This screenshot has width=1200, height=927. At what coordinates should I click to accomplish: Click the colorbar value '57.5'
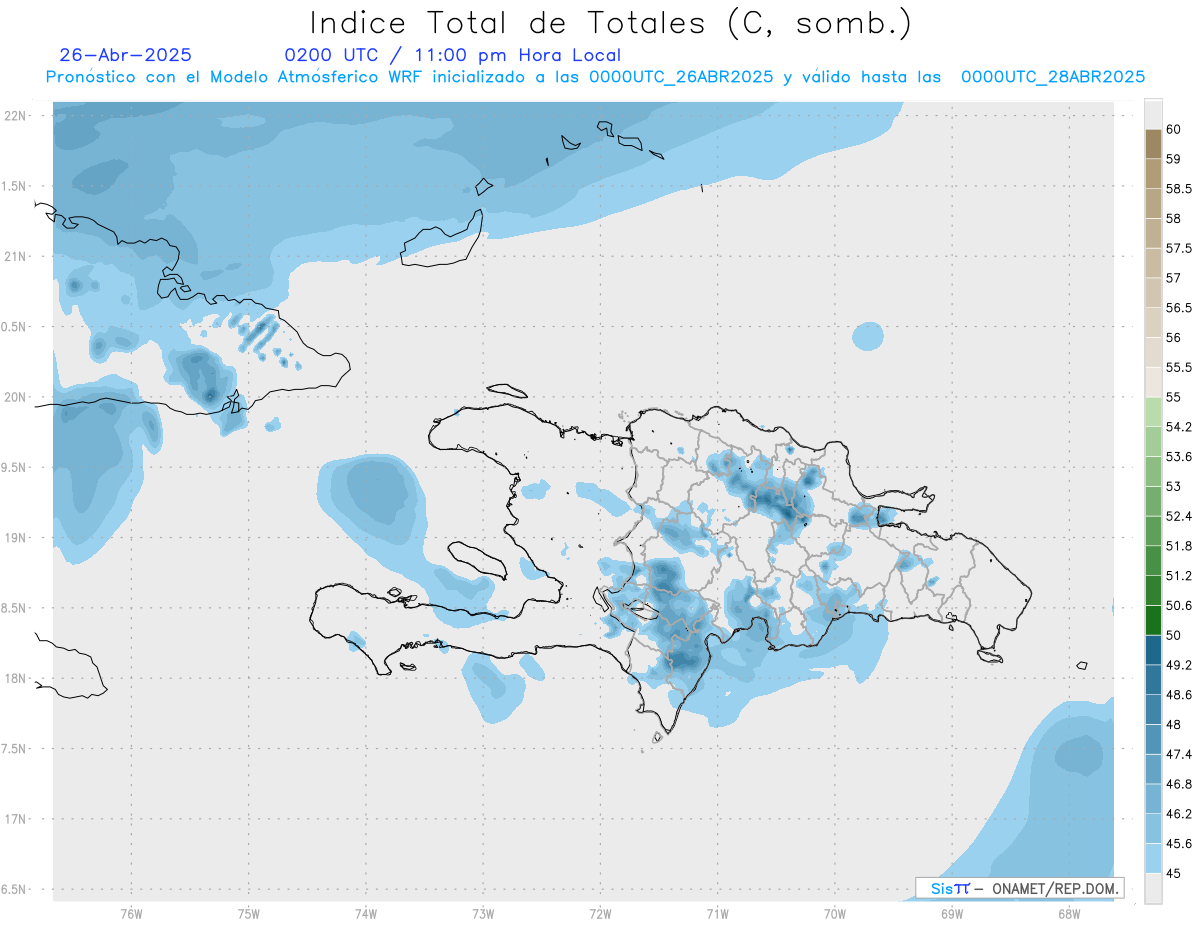click(1179, 248)
